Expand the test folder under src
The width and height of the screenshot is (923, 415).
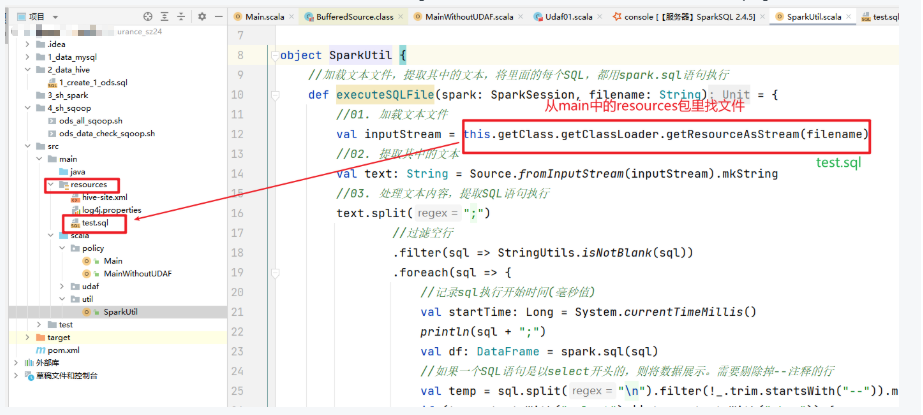pyautogui.click(x=39, y=325)
